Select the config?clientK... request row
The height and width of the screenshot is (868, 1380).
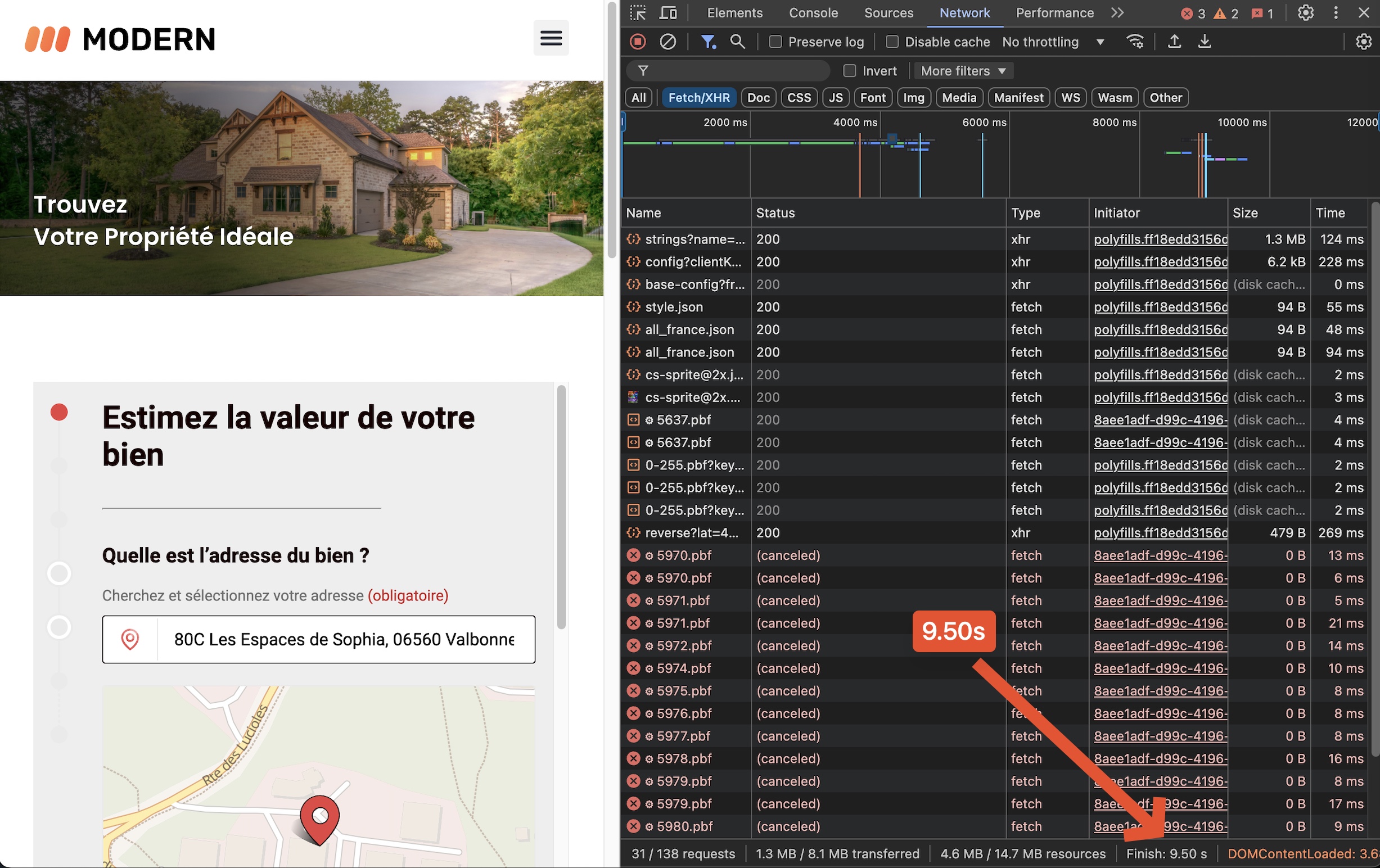pyautogui.click(x=995, y=262)
